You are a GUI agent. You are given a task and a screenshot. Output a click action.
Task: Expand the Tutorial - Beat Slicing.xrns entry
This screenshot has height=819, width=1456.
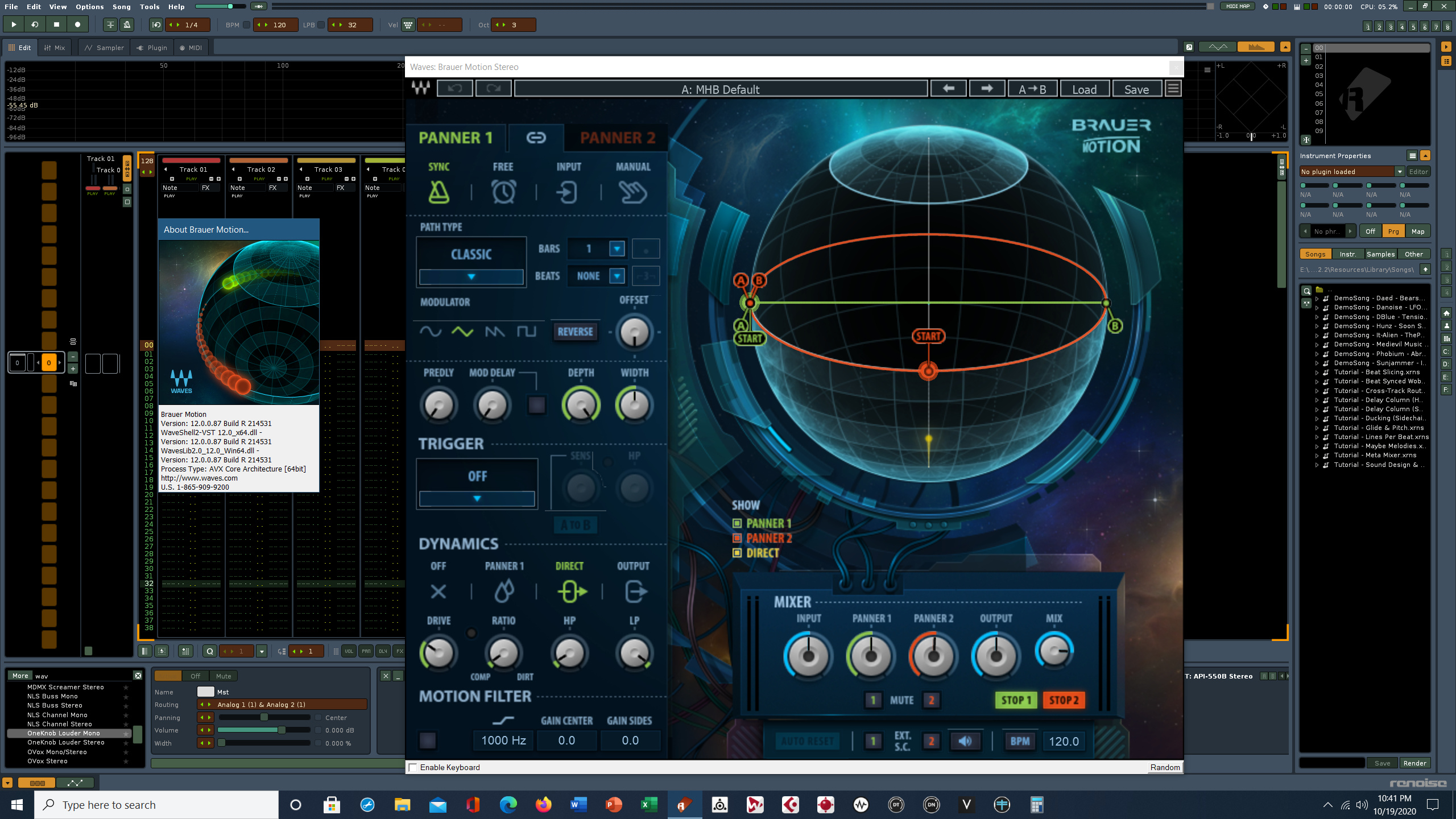(1317, 372)
